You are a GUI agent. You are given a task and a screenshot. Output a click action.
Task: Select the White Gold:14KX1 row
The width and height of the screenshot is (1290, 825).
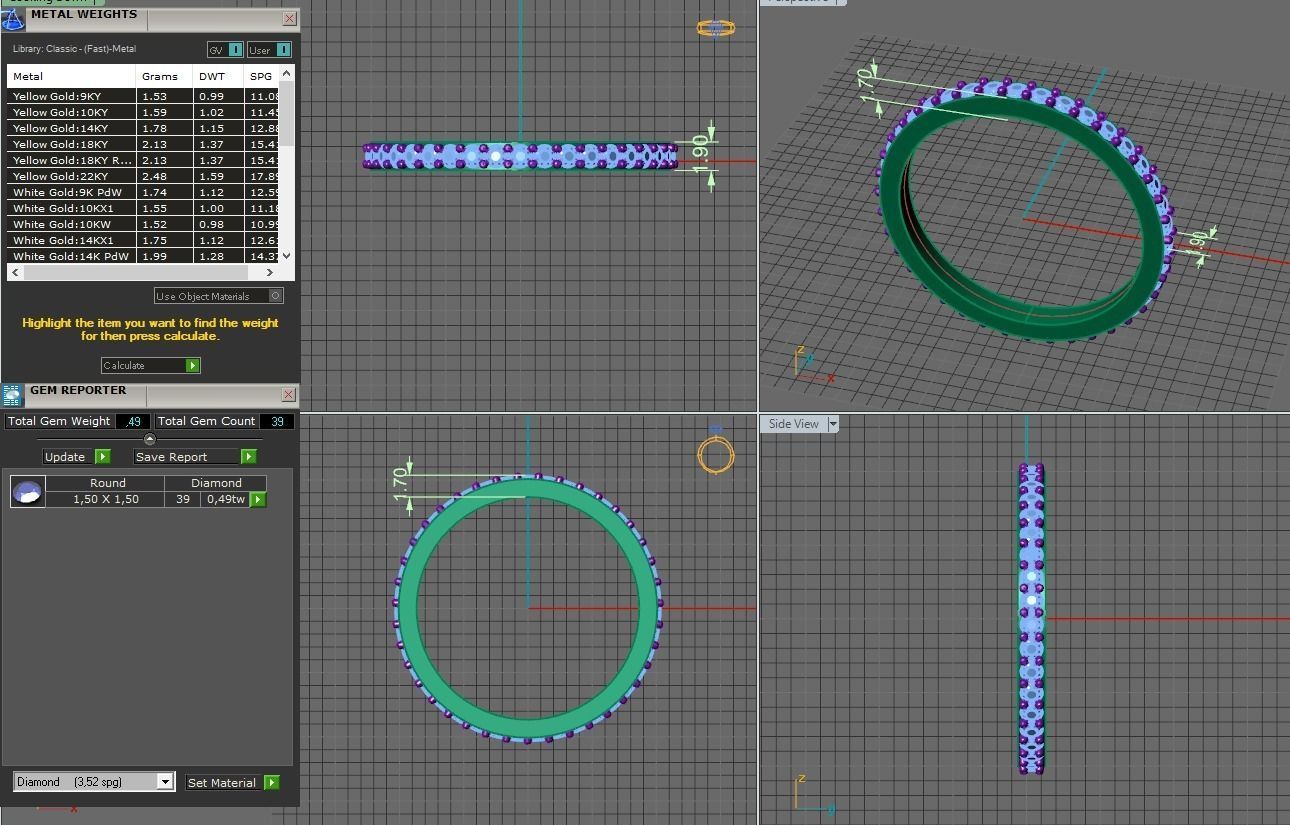click(x=143, y=240)
